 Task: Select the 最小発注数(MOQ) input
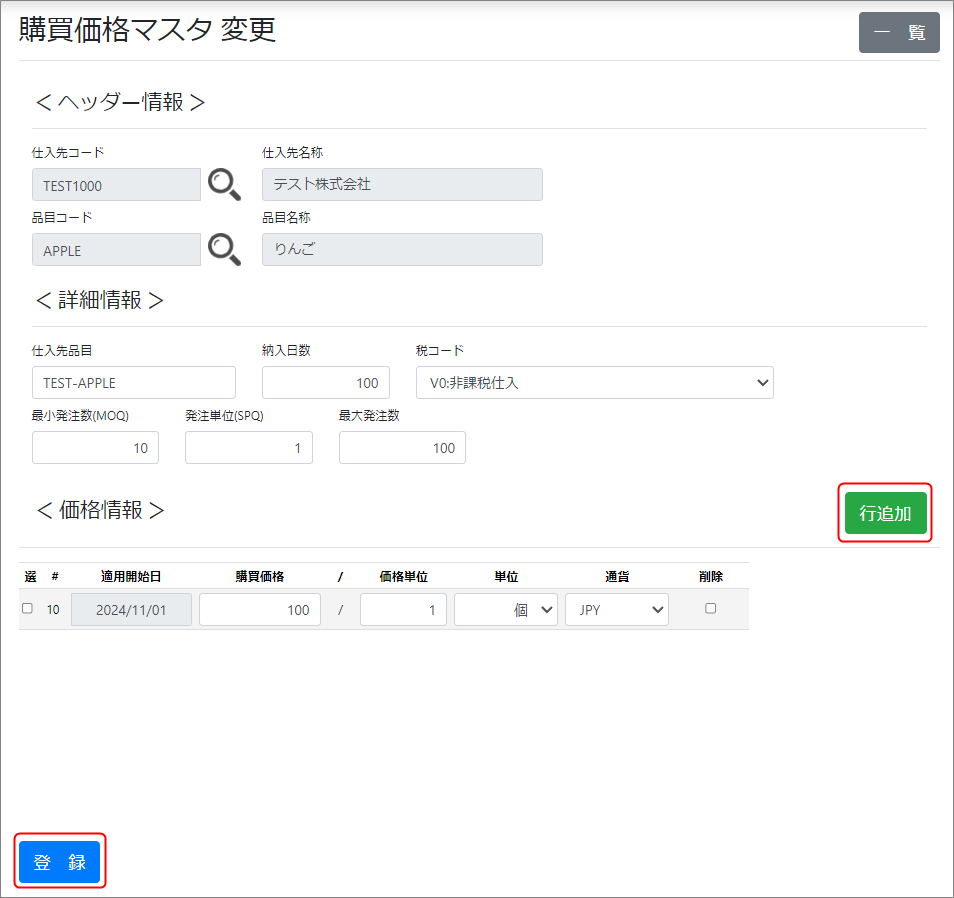coord(96,448)
